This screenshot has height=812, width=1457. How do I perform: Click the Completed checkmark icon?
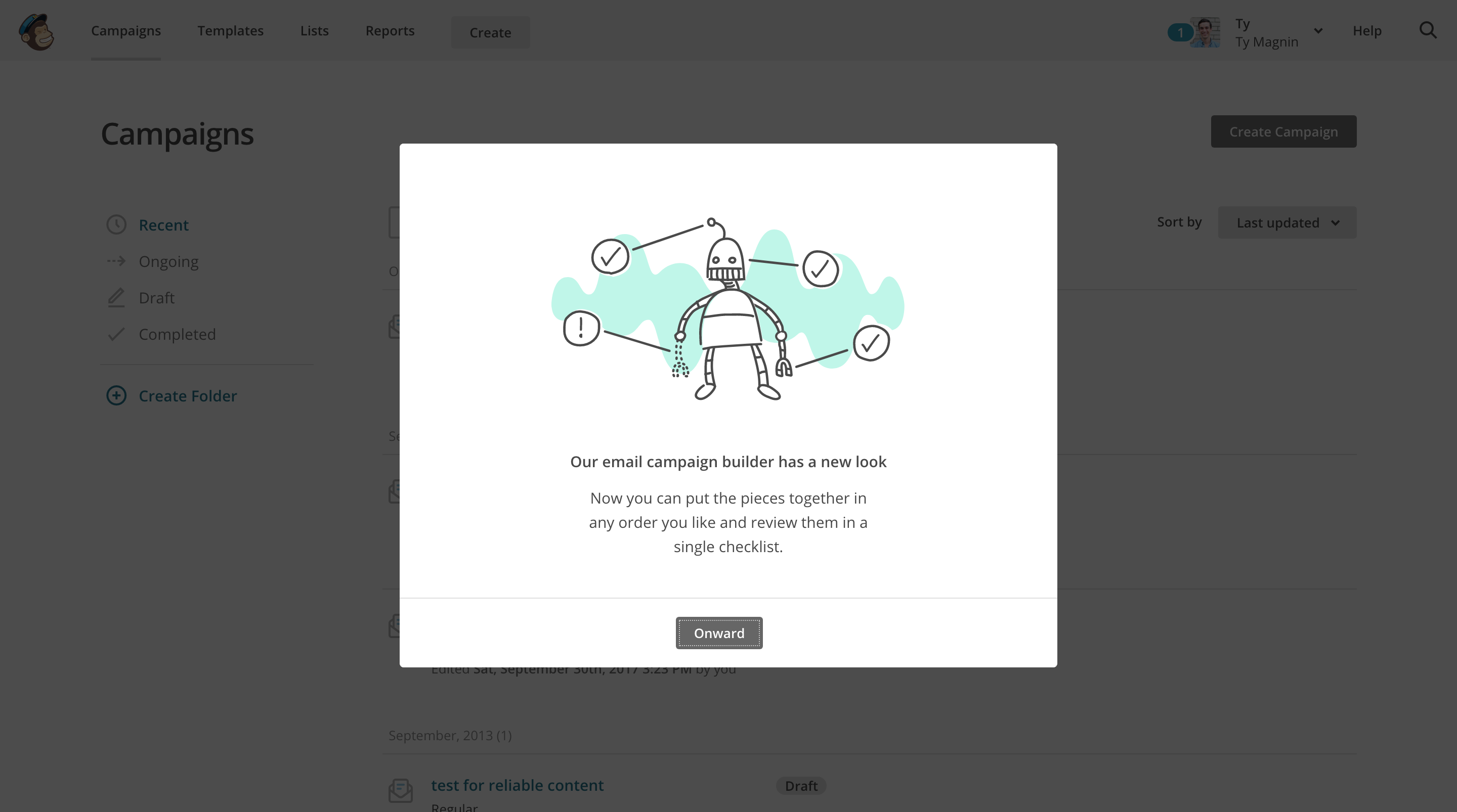point(116,334)
